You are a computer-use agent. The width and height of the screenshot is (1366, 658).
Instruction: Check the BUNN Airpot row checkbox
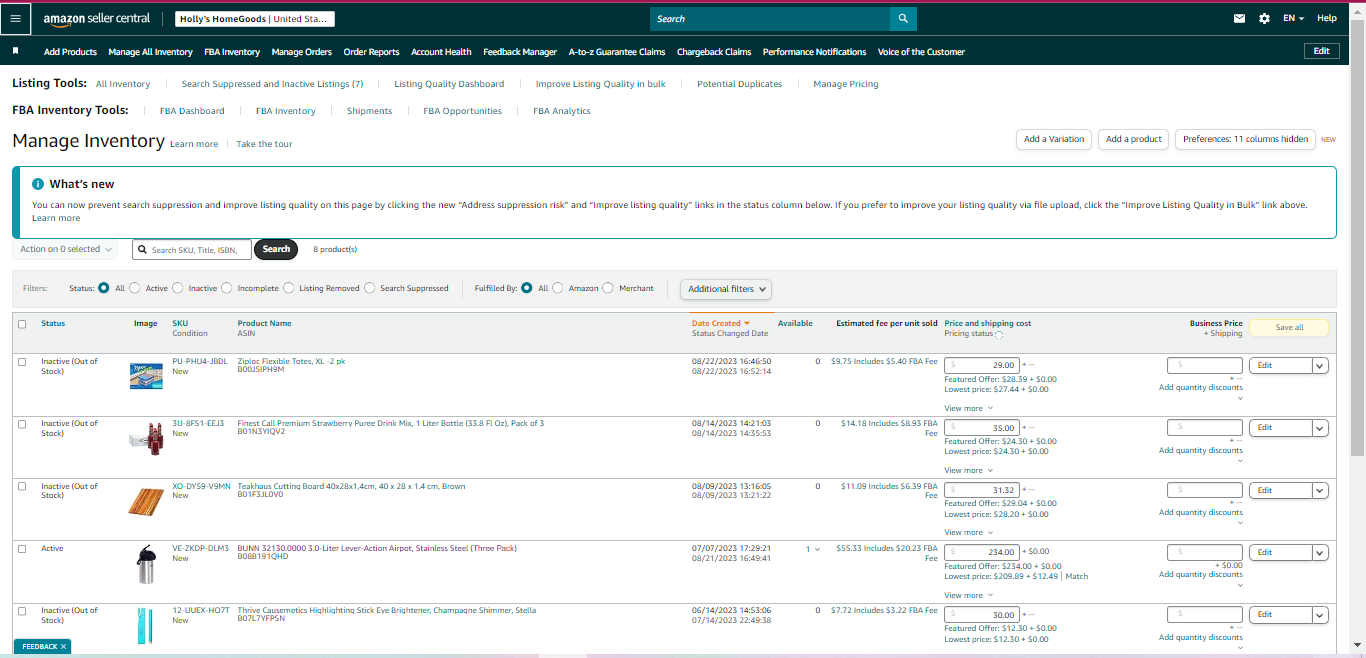click(x=22, y=549)
